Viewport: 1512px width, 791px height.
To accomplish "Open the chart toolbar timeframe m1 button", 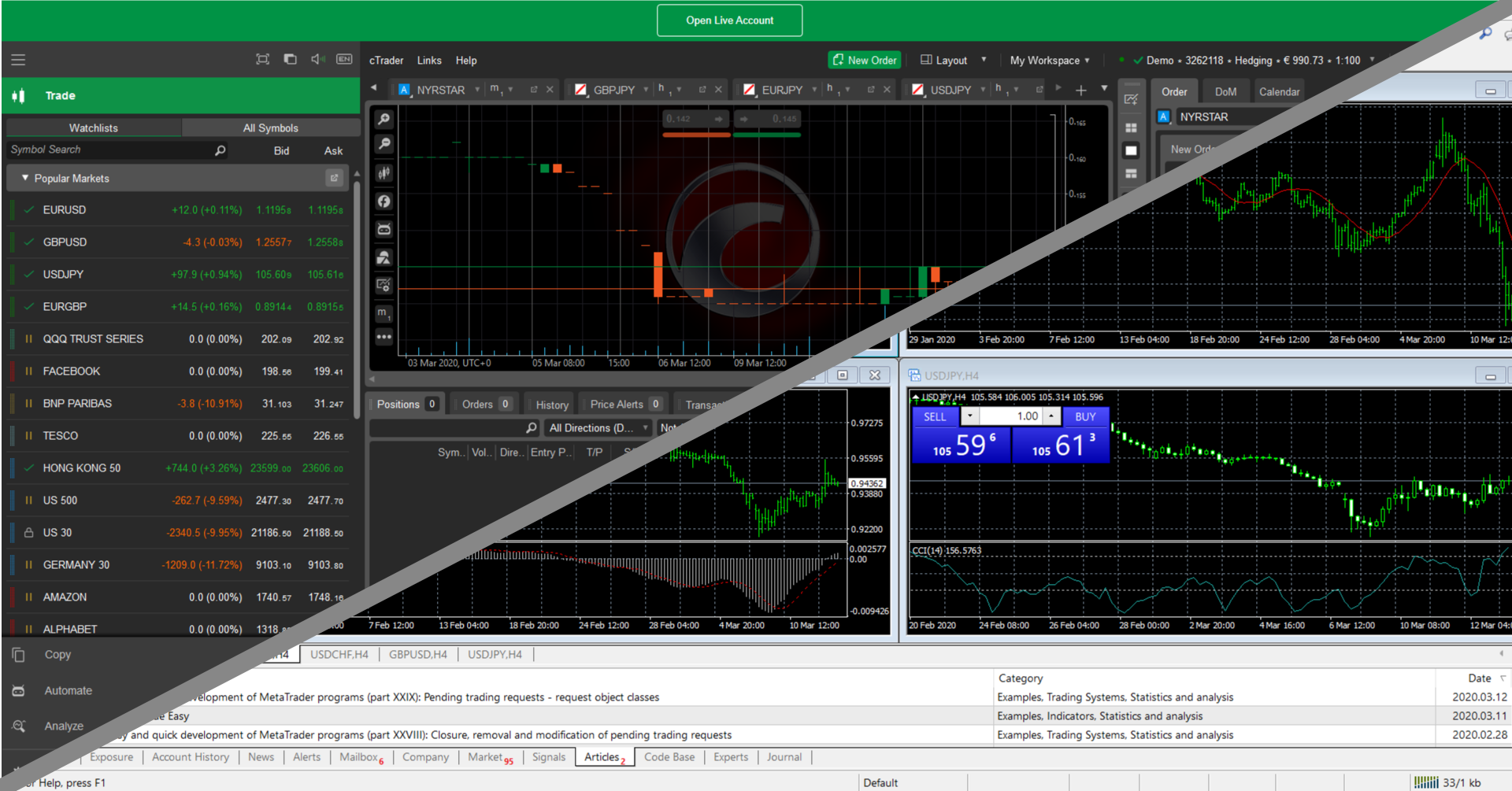I will 384,313.
